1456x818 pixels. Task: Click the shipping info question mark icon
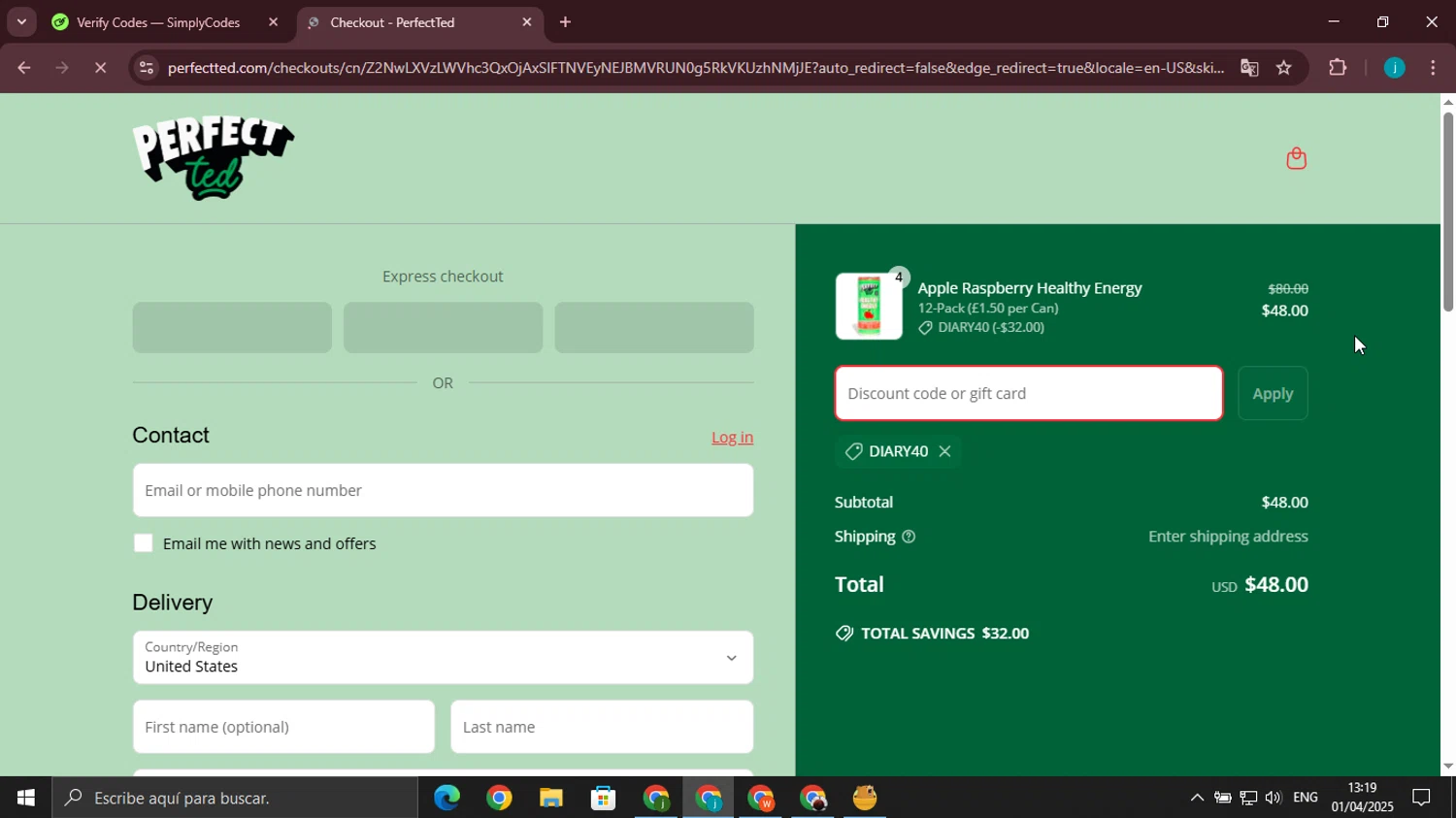(x=909, y=537)
